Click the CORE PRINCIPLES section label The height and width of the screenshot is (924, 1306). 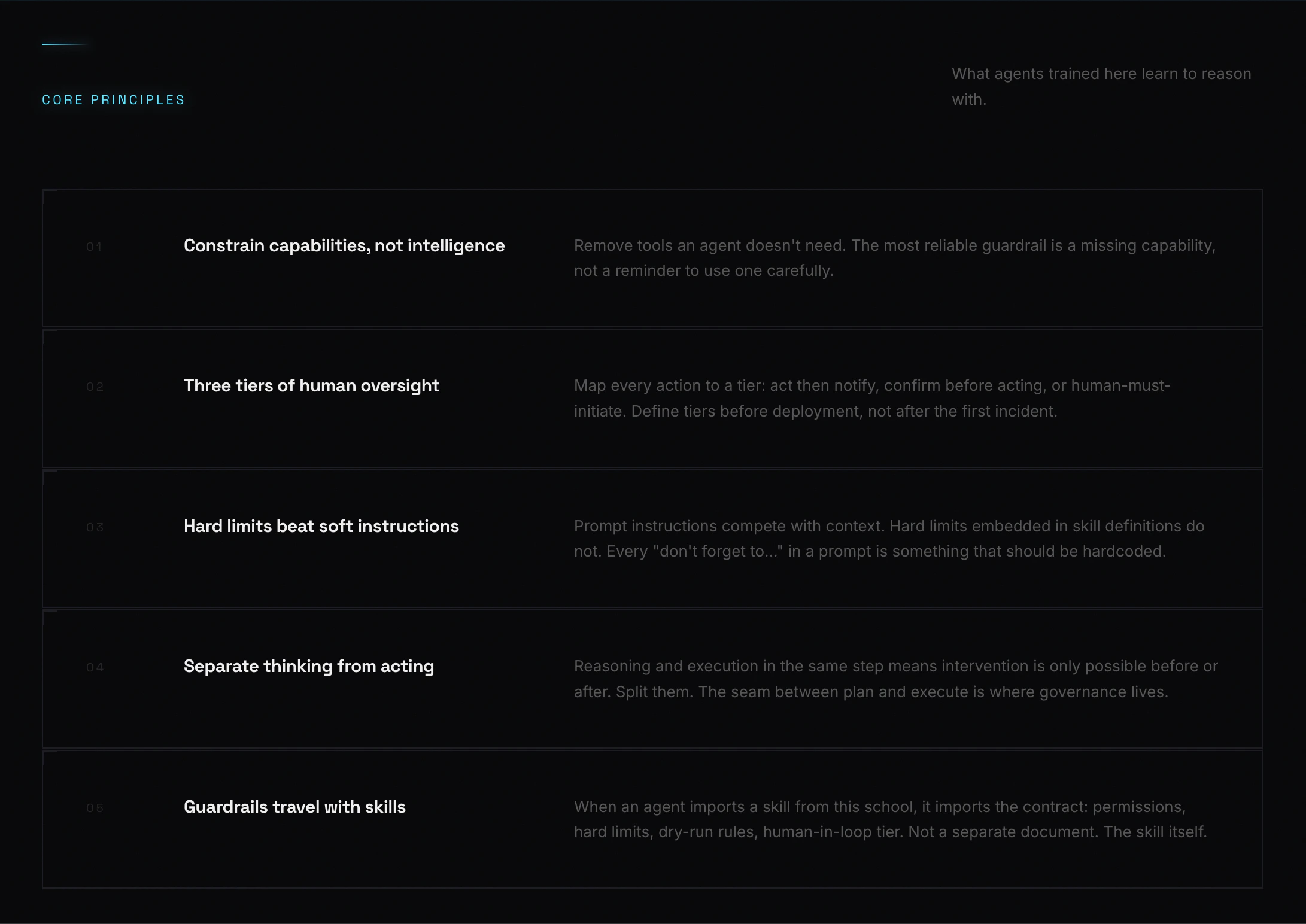click(x=113, y=100)
